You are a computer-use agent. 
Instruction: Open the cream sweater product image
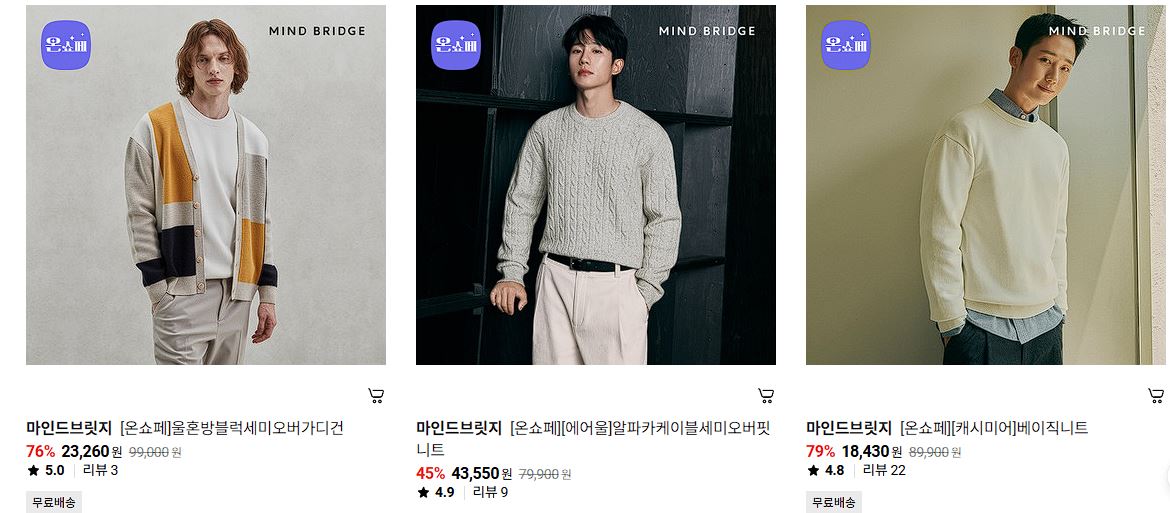(x=986, y=185)
